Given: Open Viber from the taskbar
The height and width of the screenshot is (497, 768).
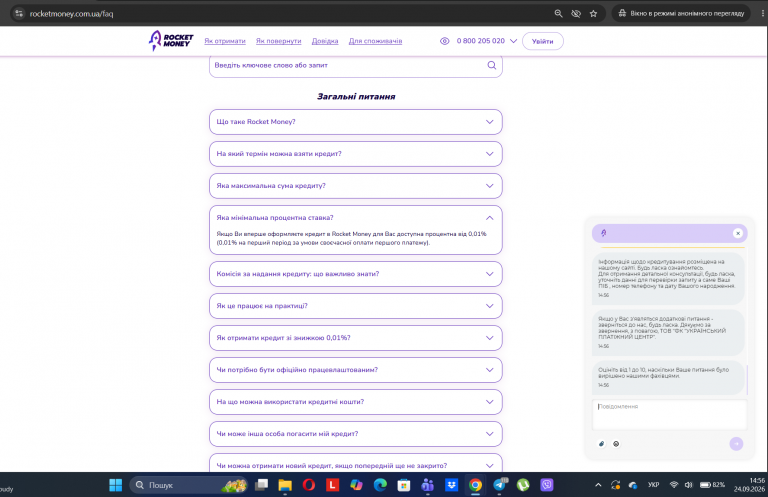Looking at the screenshot, I should 547,485.
